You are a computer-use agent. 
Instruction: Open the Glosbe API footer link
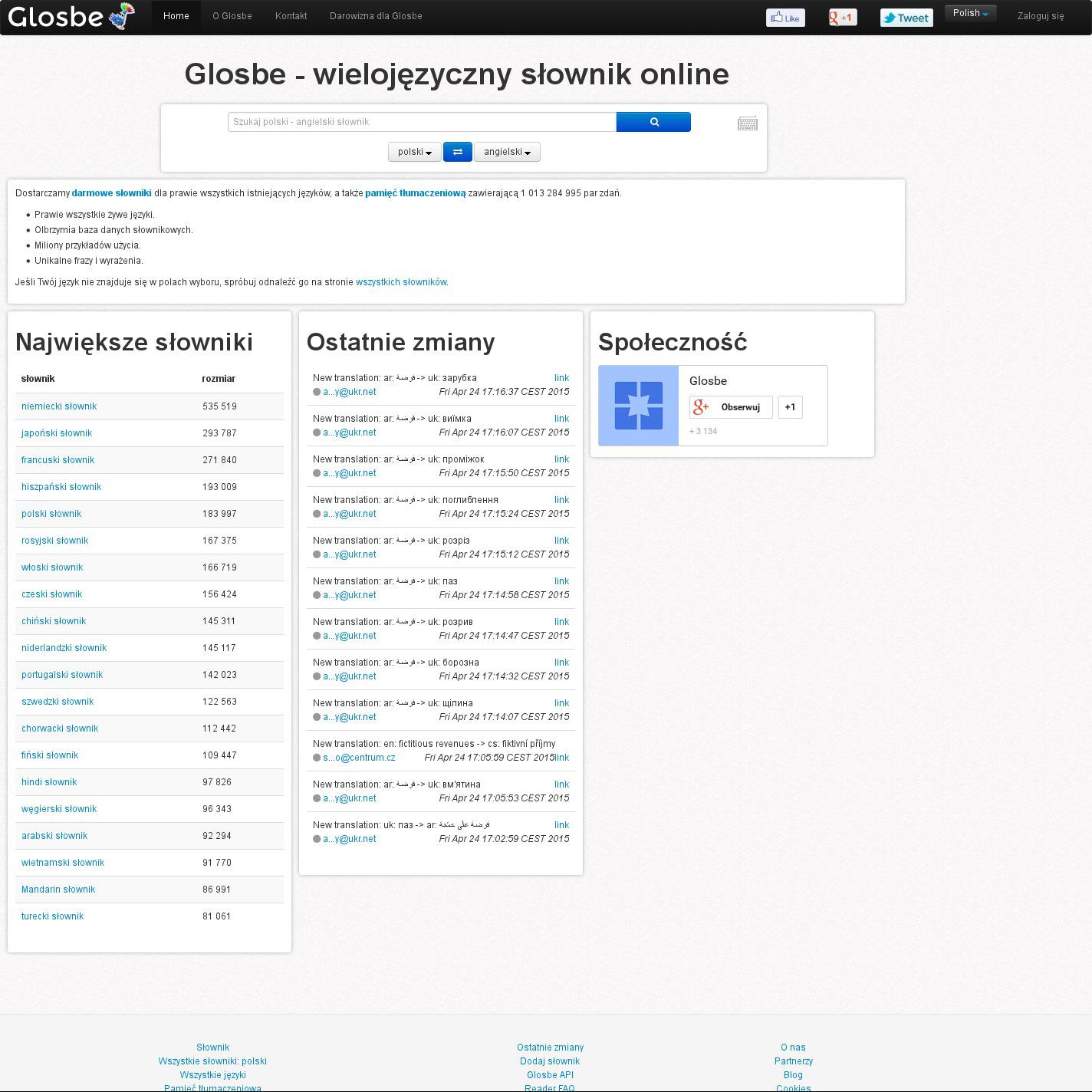click(x=550, y=1075)
